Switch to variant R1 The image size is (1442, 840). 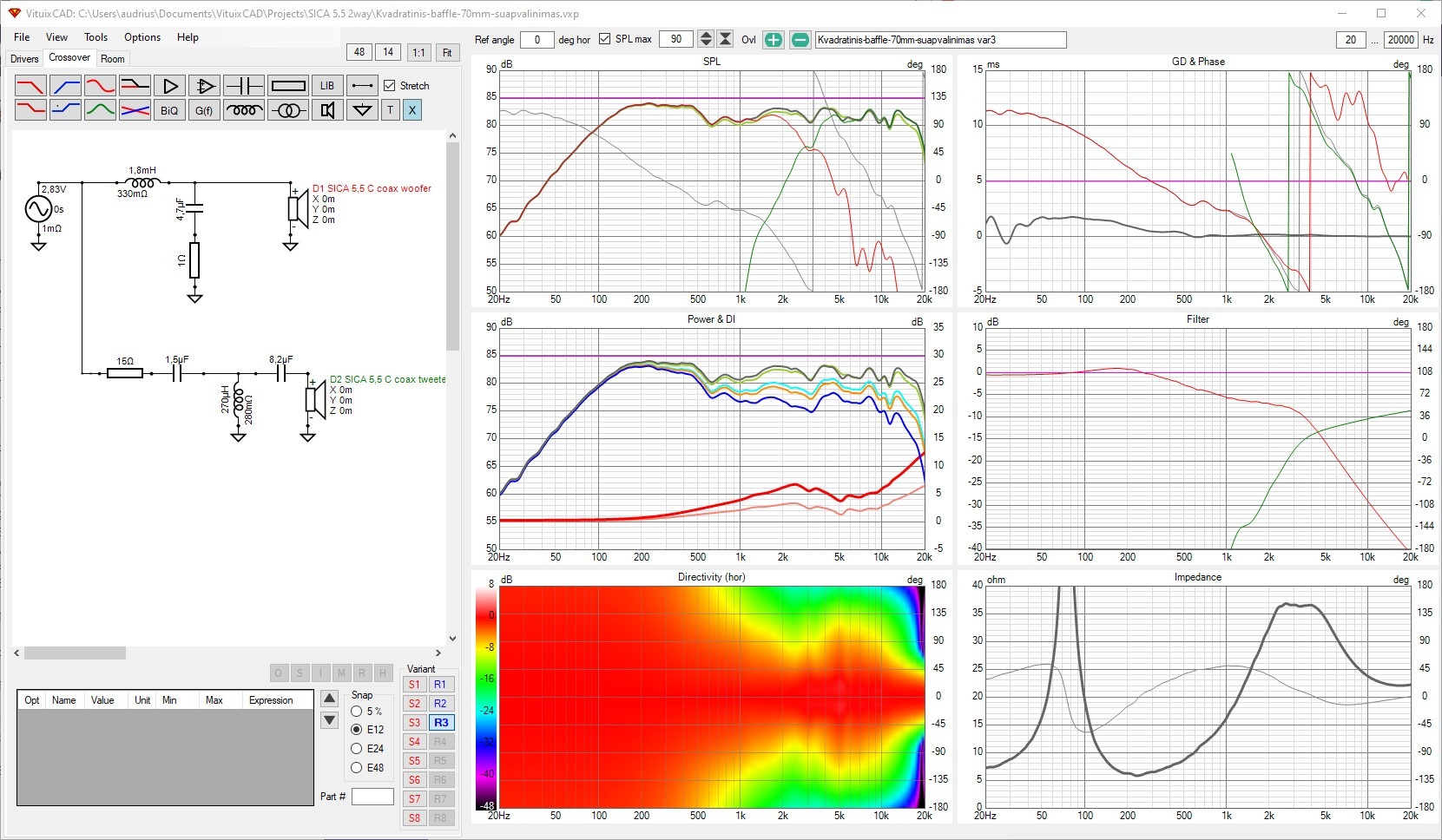point(440,685)
